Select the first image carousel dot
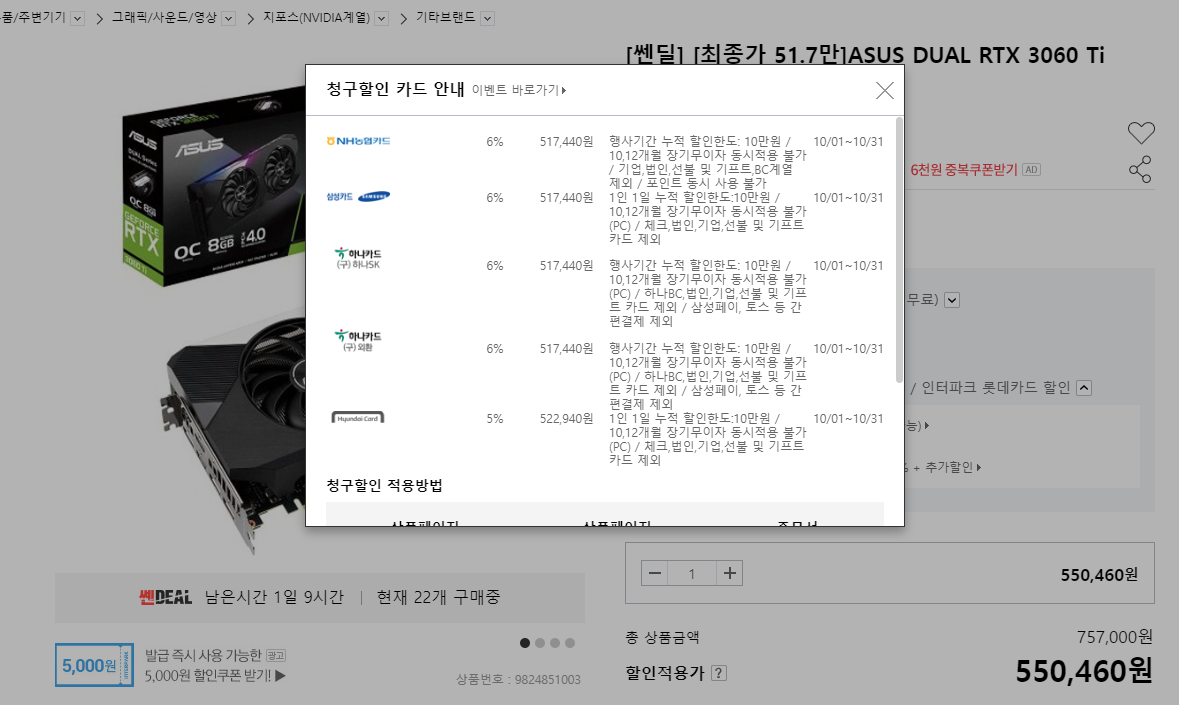The image size is (1179, 705). (525, 643)
